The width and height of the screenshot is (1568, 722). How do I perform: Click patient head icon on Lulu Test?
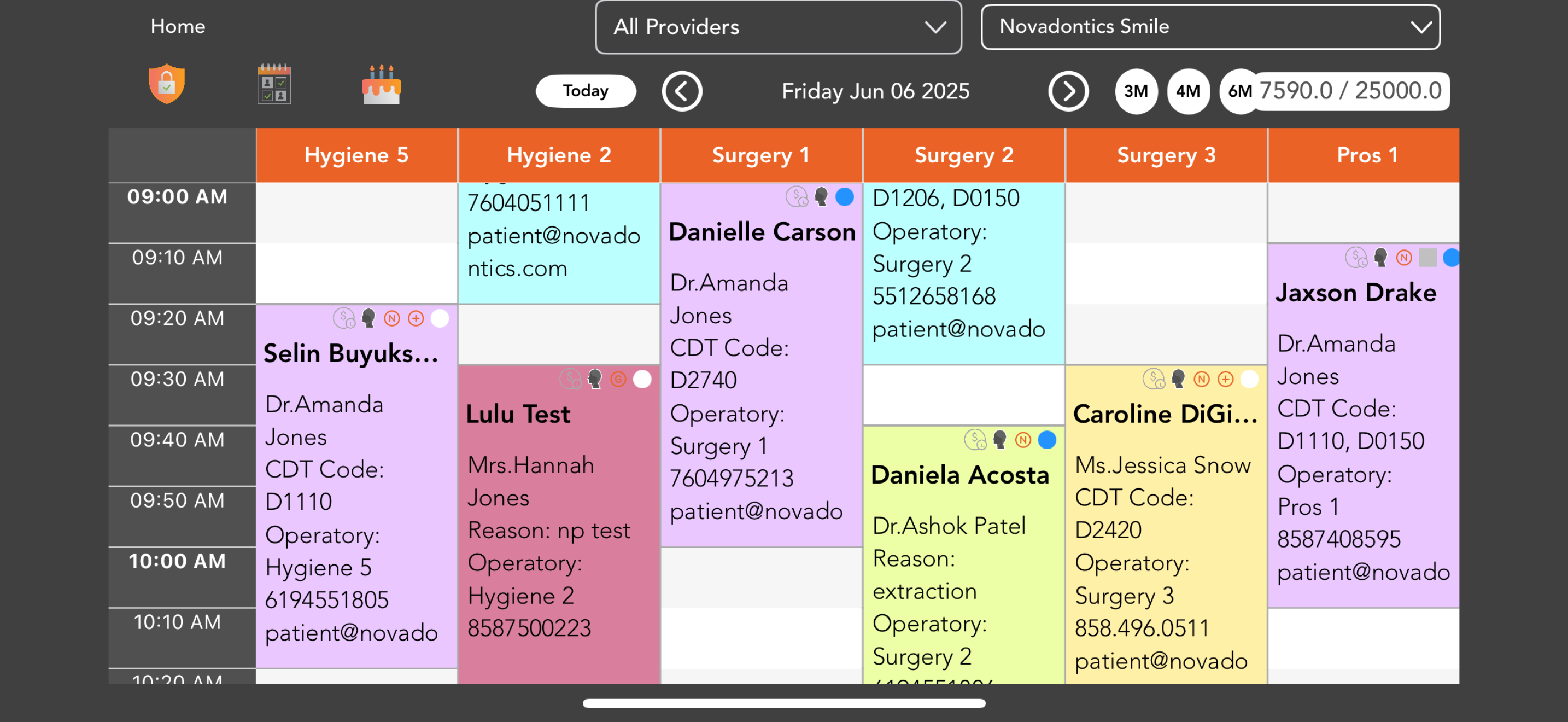point(595,379)
